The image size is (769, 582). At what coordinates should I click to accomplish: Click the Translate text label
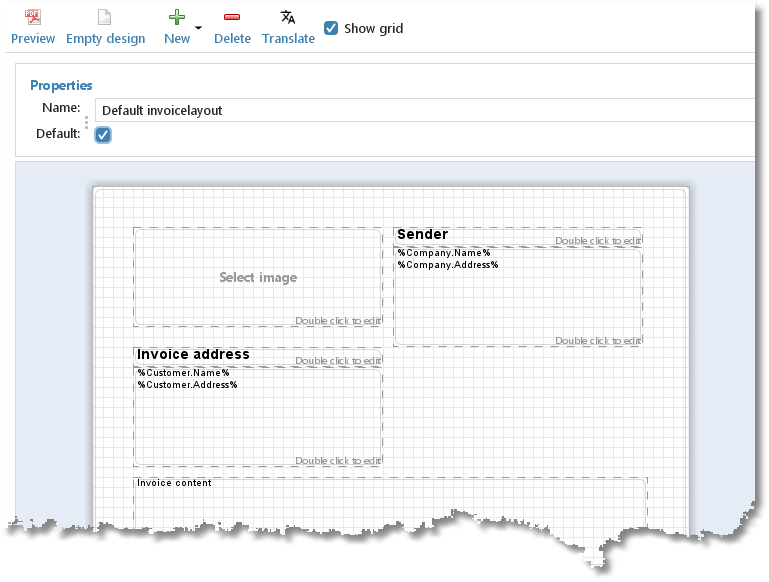[x=288, y=39]
